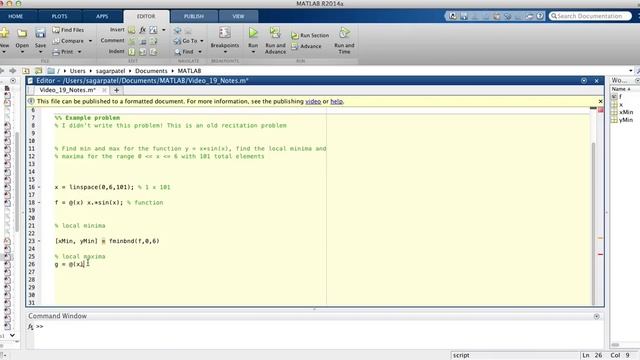
Task: Dismiss the publishing info banner
Action: [600, 101]
